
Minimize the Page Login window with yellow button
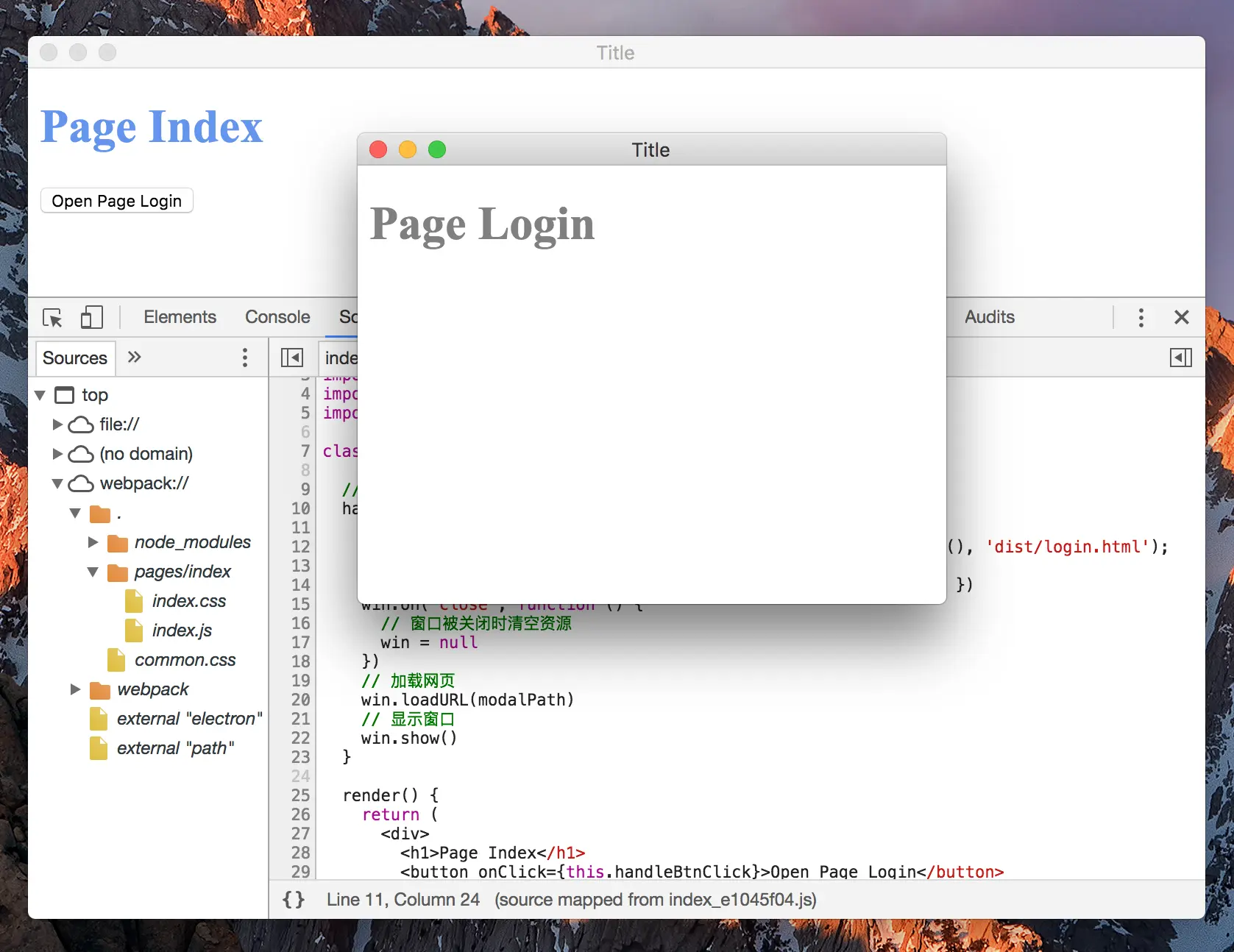pos(408,149)
